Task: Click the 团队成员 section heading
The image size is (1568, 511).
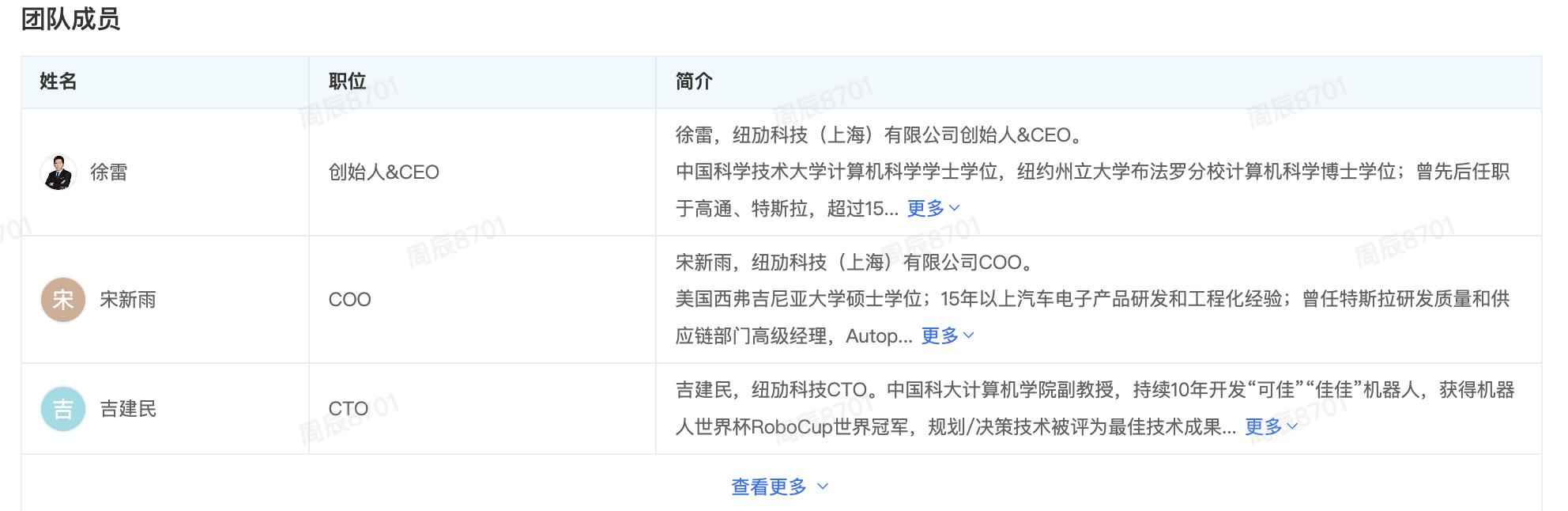Action: (70, 19)
